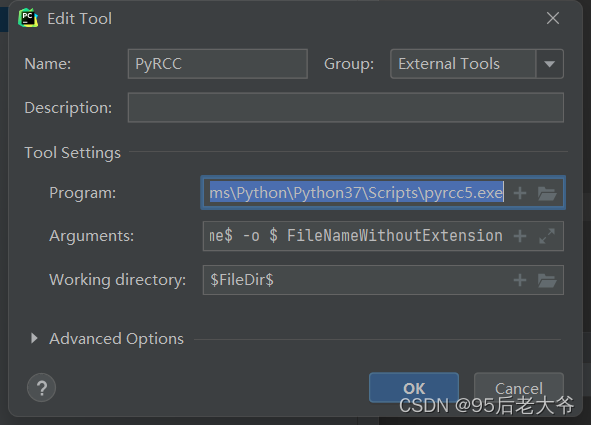This screenshot has width=591, height=425.
Task: Click the PyCharm logo icon in title bar
Action: pos(28,18)
